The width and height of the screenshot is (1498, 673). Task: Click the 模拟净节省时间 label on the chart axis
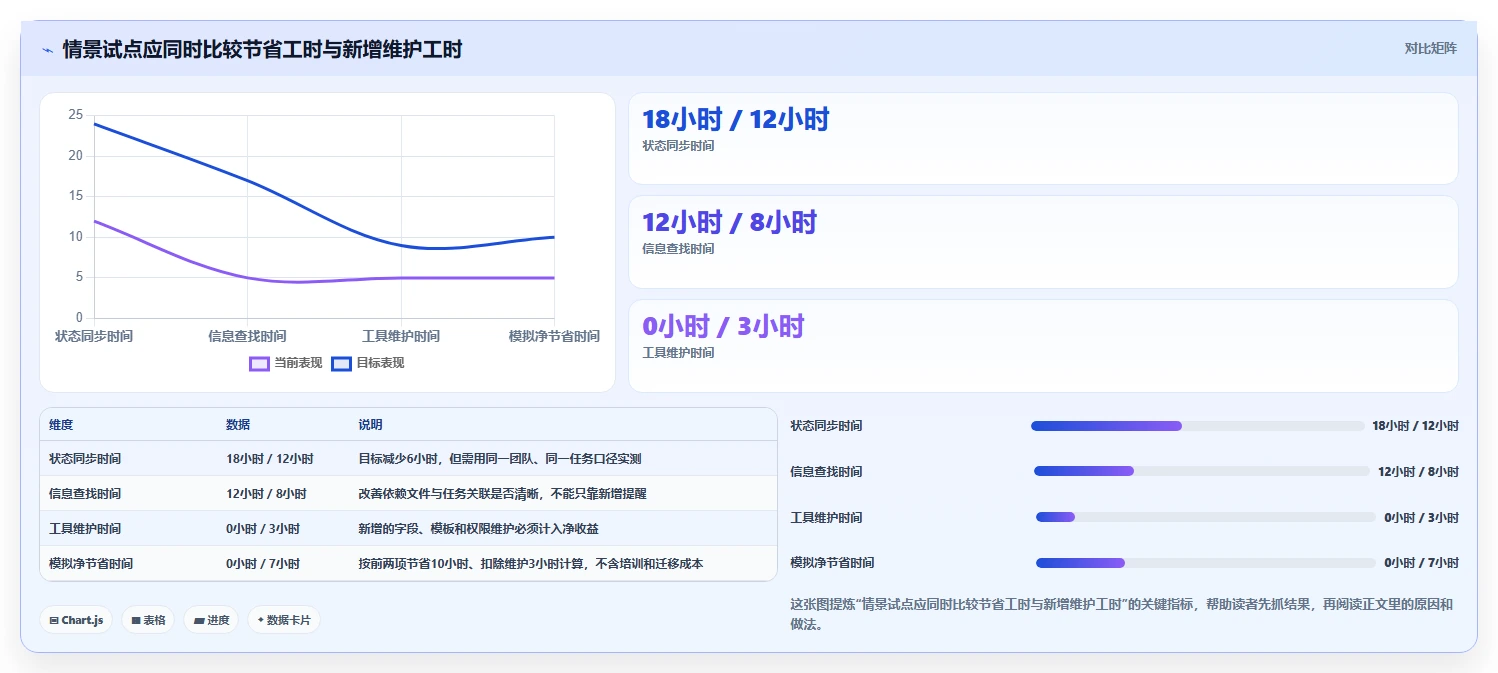point(554,336)
